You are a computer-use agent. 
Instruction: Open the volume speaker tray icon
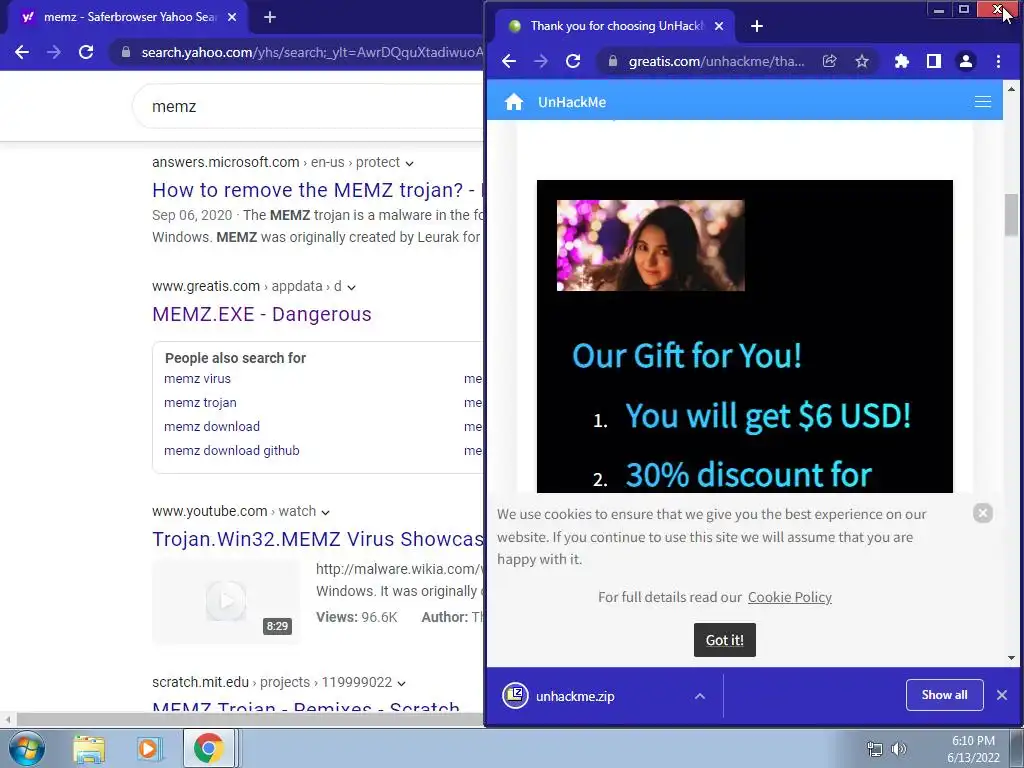899,749
